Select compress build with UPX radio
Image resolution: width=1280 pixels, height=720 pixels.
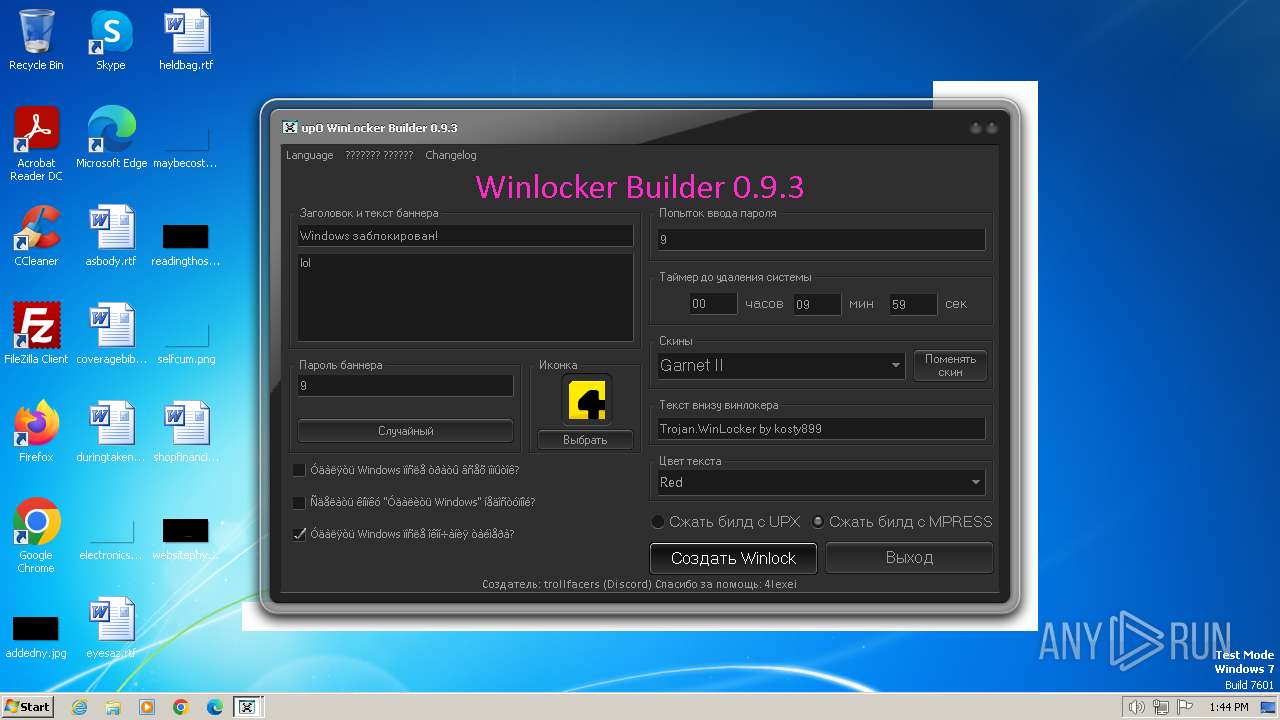tap(658, 522)
